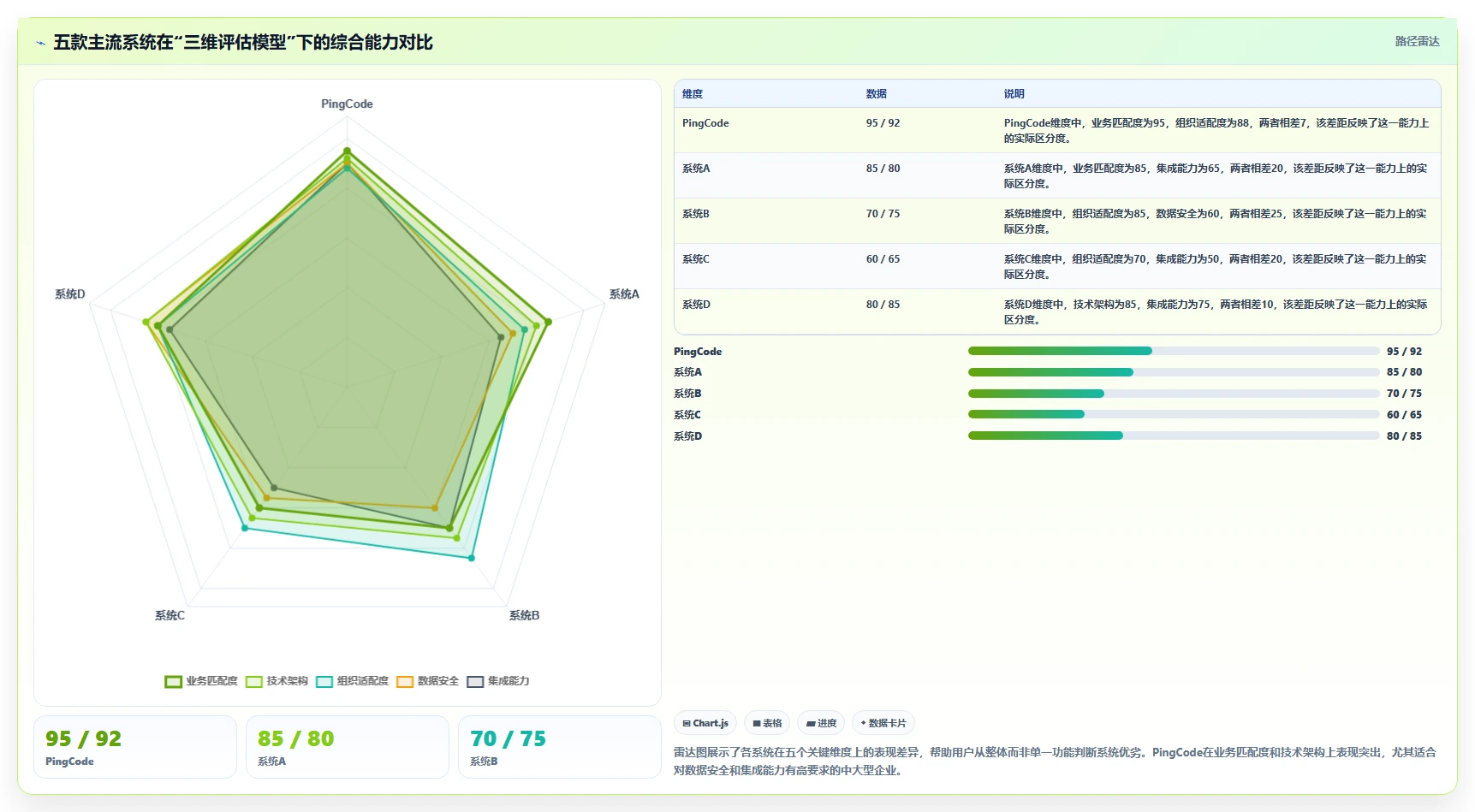Click the 系统A label beside the progress bars
Viewport: 1475px width, 812px height.
[x=687, y=372]
